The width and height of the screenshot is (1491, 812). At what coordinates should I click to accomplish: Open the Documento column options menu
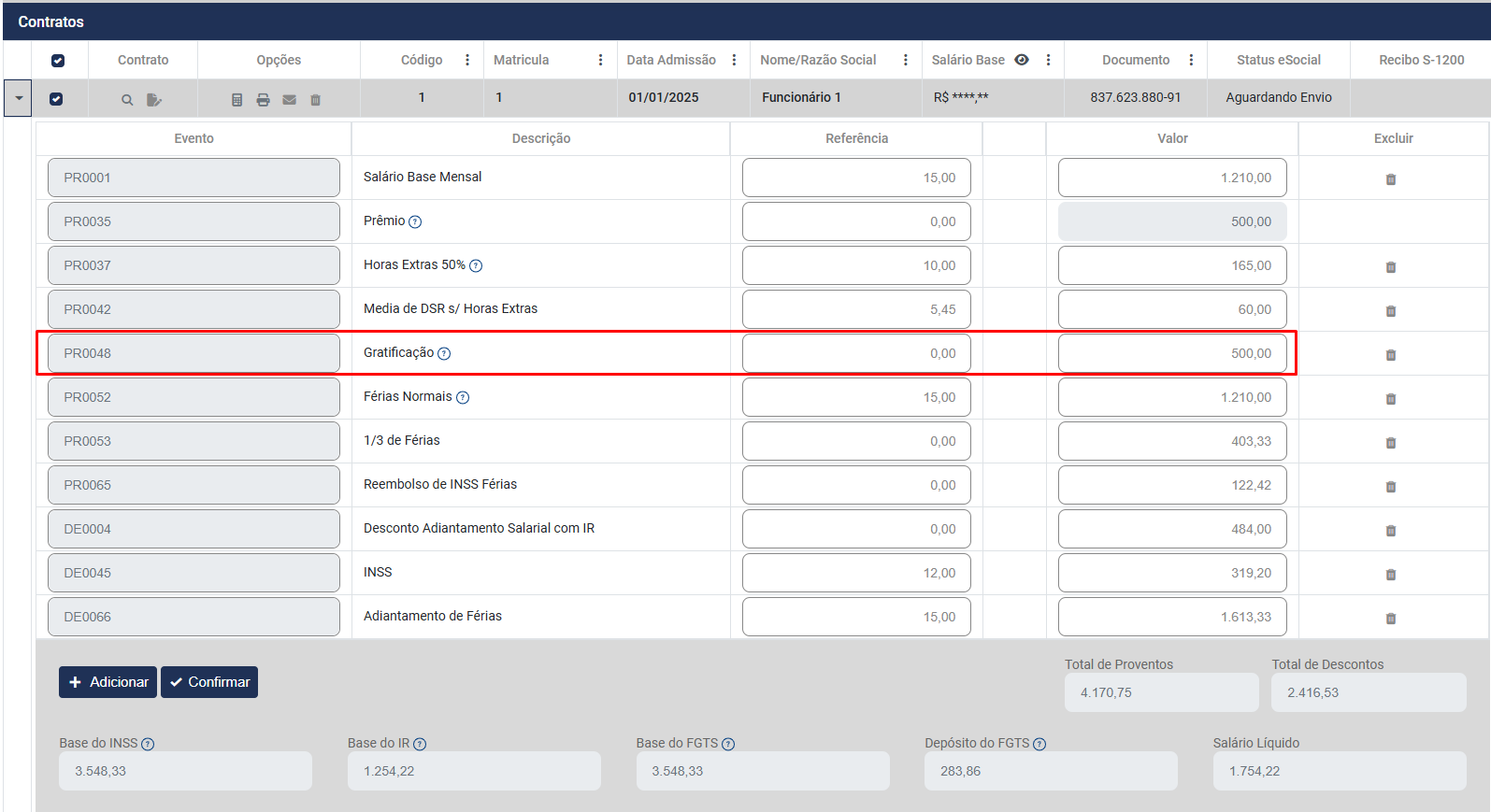tap(1190, 60)
